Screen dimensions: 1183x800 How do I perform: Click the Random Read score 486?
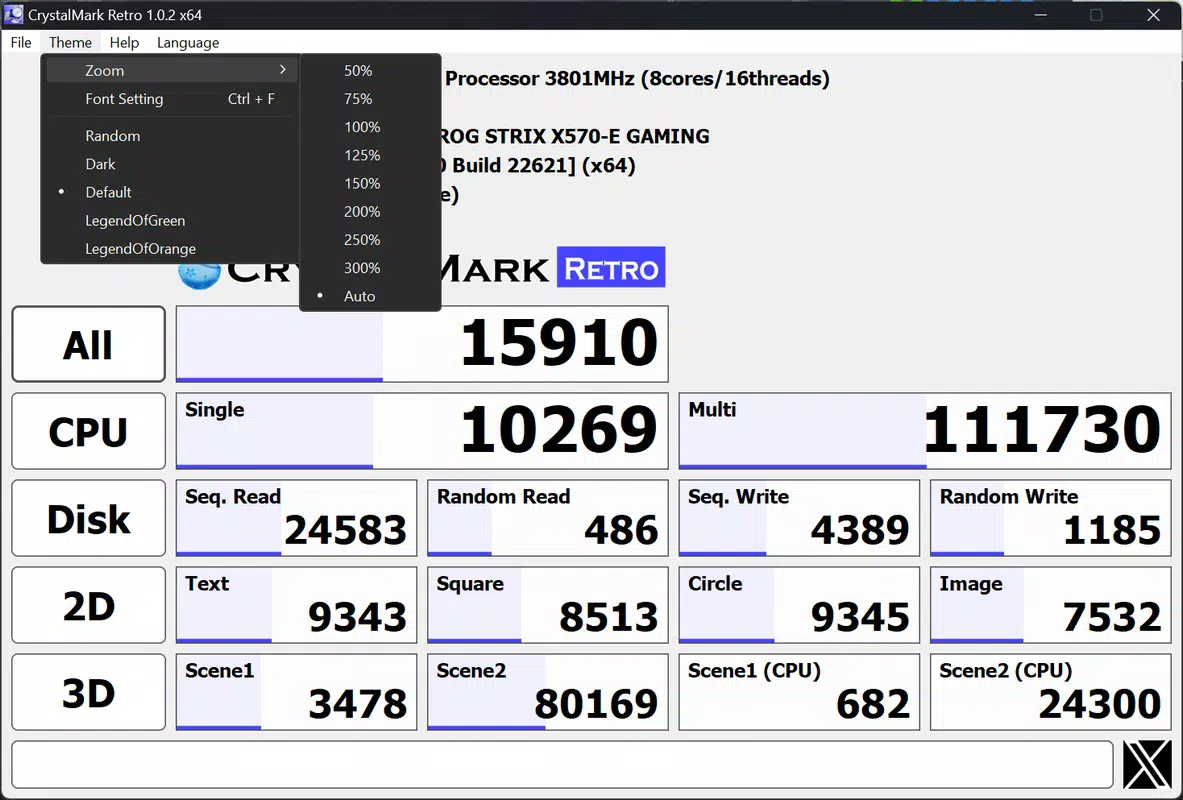548,518
